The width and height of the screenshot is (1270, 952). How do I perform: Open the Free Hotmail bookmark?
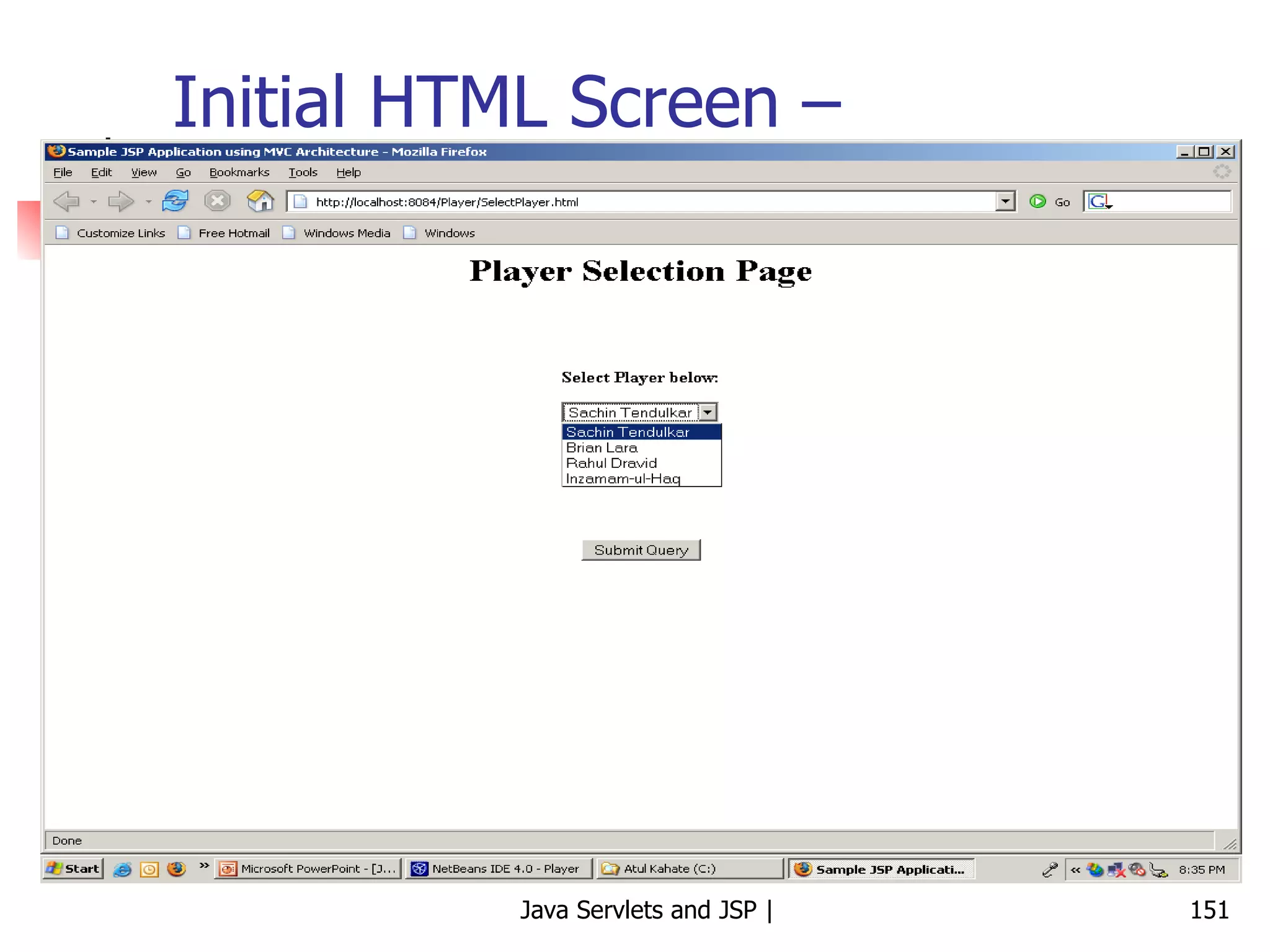click(x=224, y=233)
